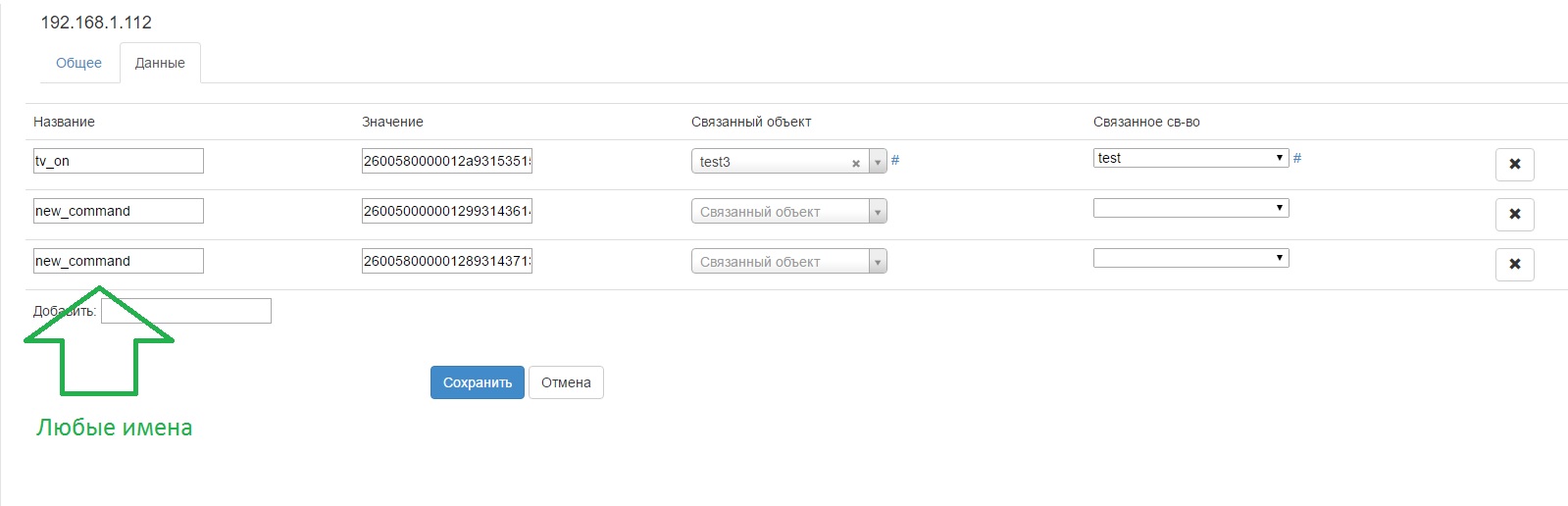Click the # link beside test property
Image resolution: width=1568 pixels, height=506 pixels.
point(1297,158)
